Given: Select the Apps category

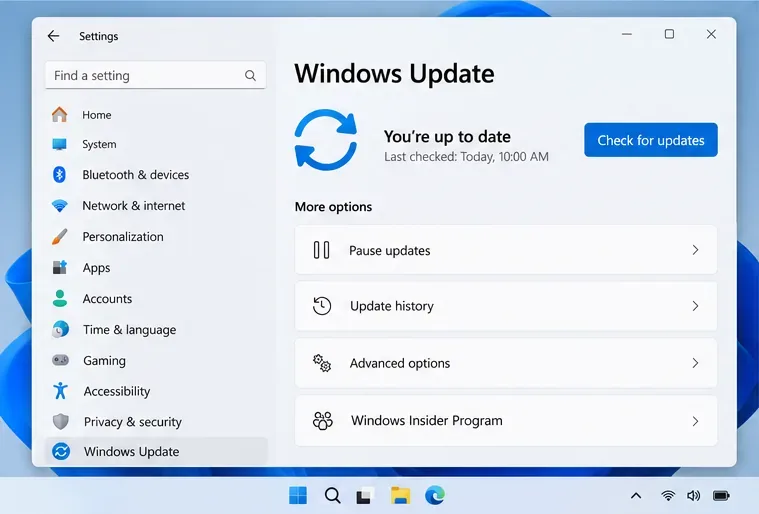Looking at the screenshot, I should click(x=156, y=268).
